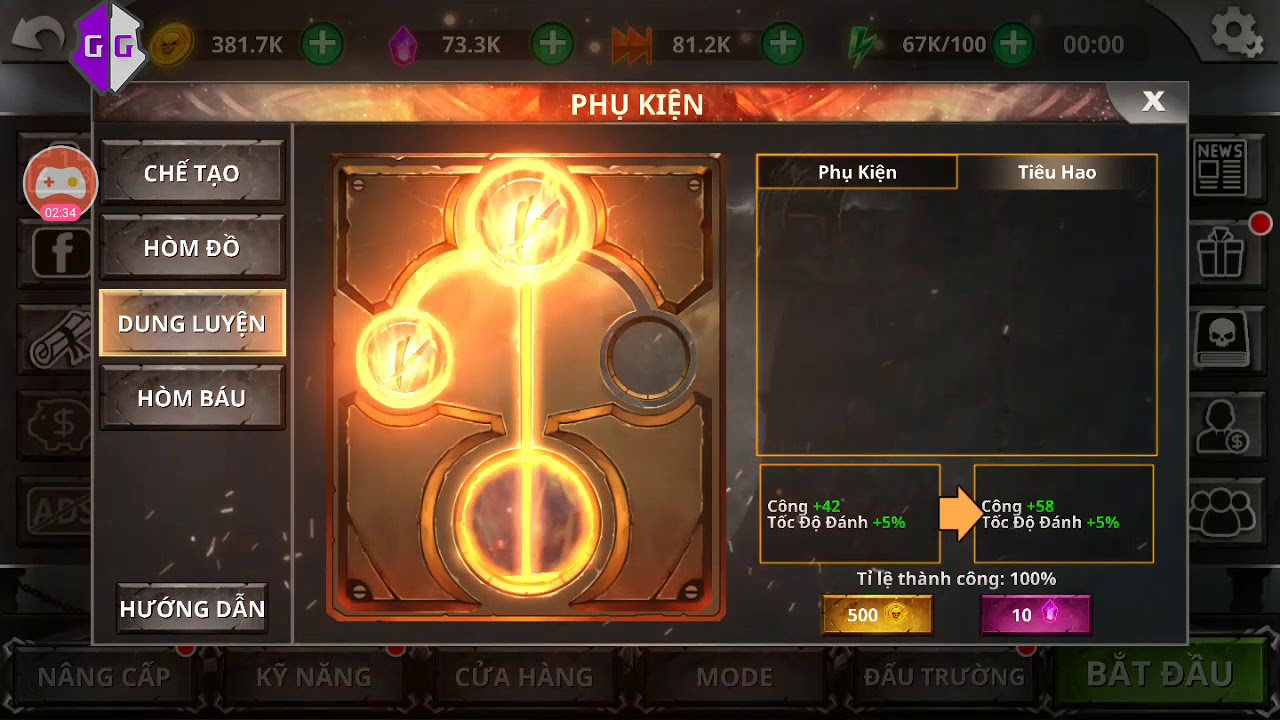The height and width of the screenshot is (720, 1280).
Task: Open the skull book icon
Action: (x=1219, y=338)
